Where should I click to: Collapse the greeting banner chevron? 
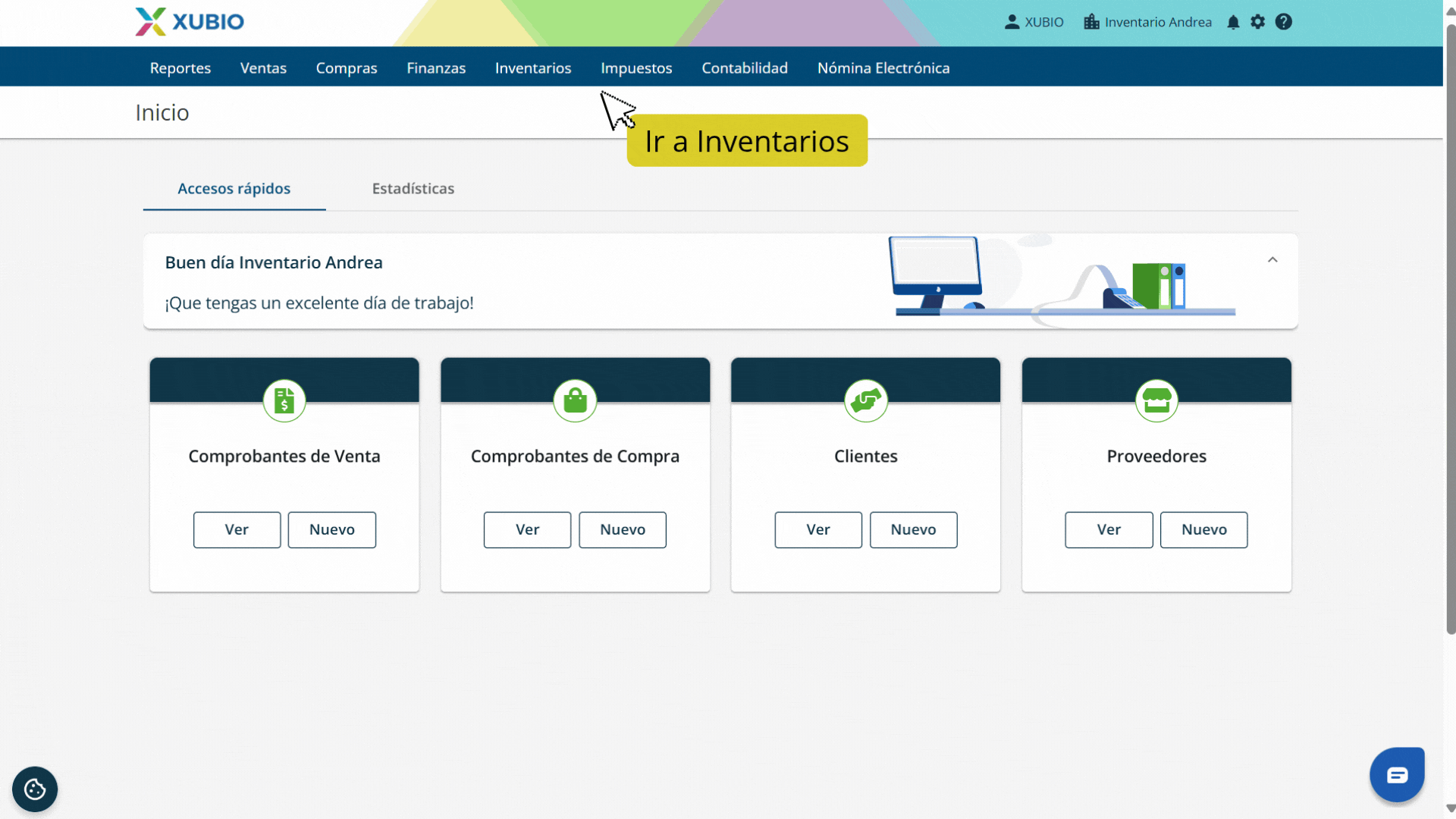[x=1272, y=260]
